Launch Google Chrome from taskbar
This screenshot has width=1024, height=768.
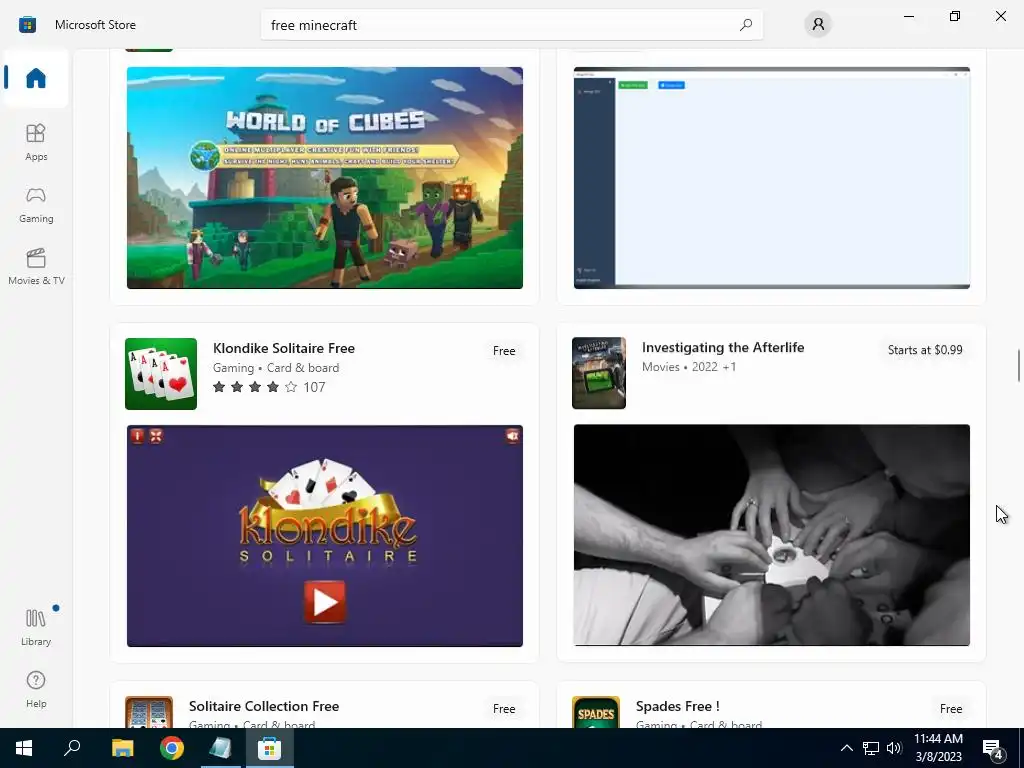[x=172, y=748]
